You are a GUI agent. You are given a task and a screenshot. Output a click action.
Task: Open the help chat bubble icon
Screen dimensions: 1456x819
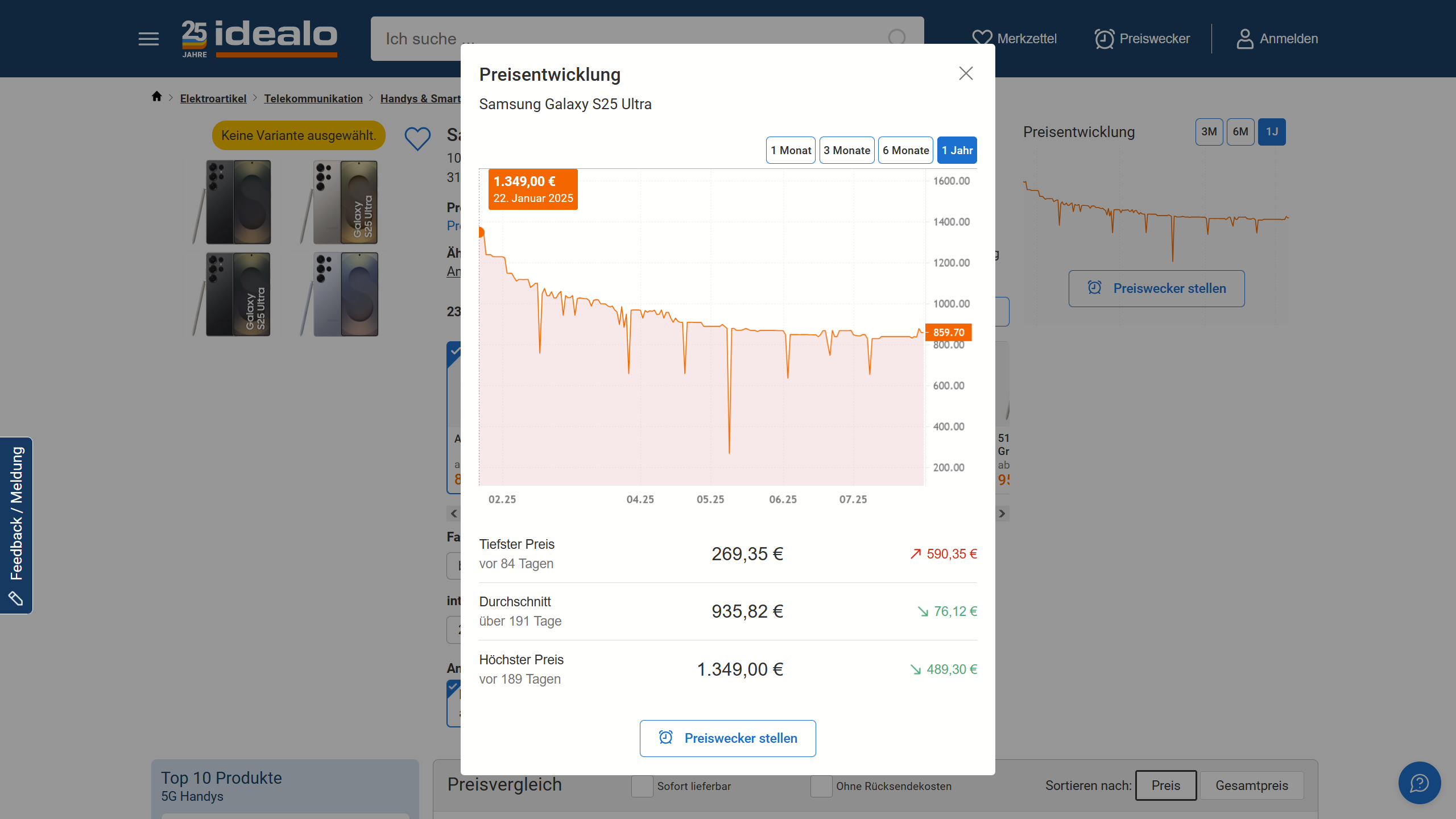tap(1419, 783)
